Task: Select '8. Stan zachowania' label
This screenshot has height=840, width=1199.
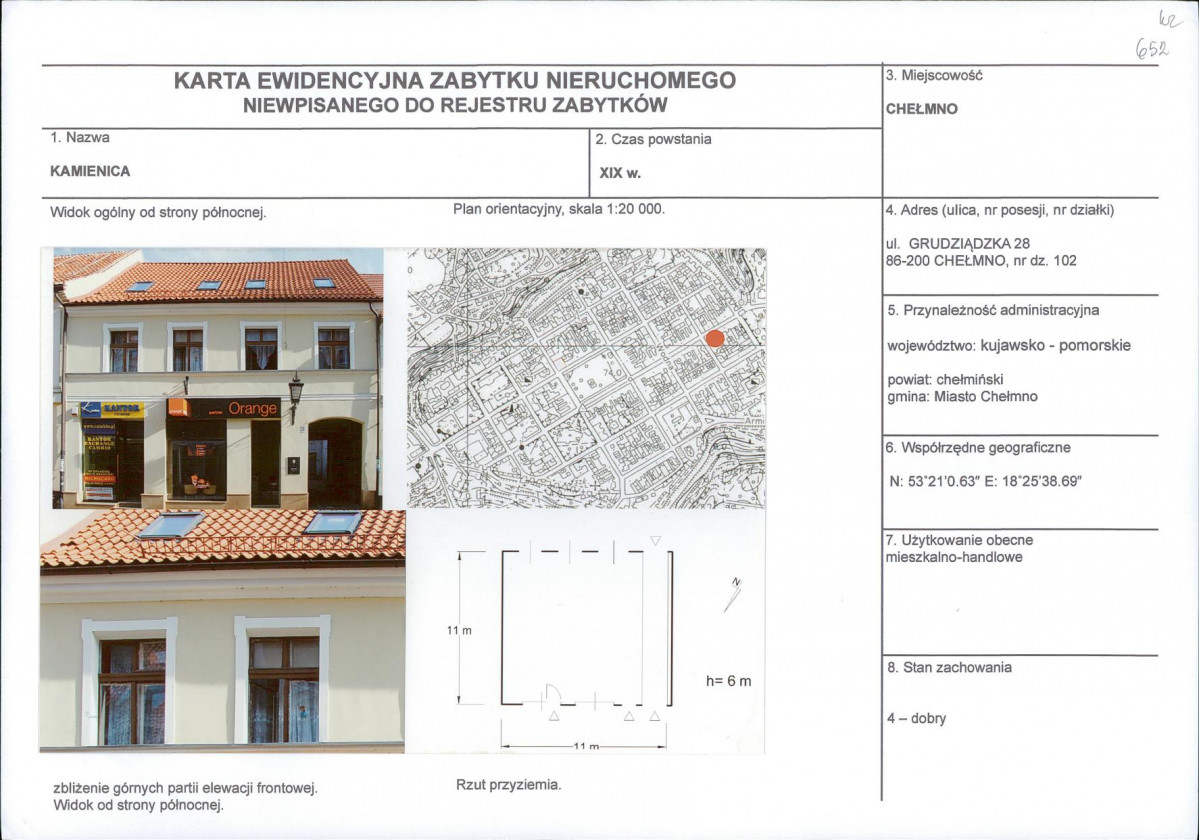Action: 949,667
